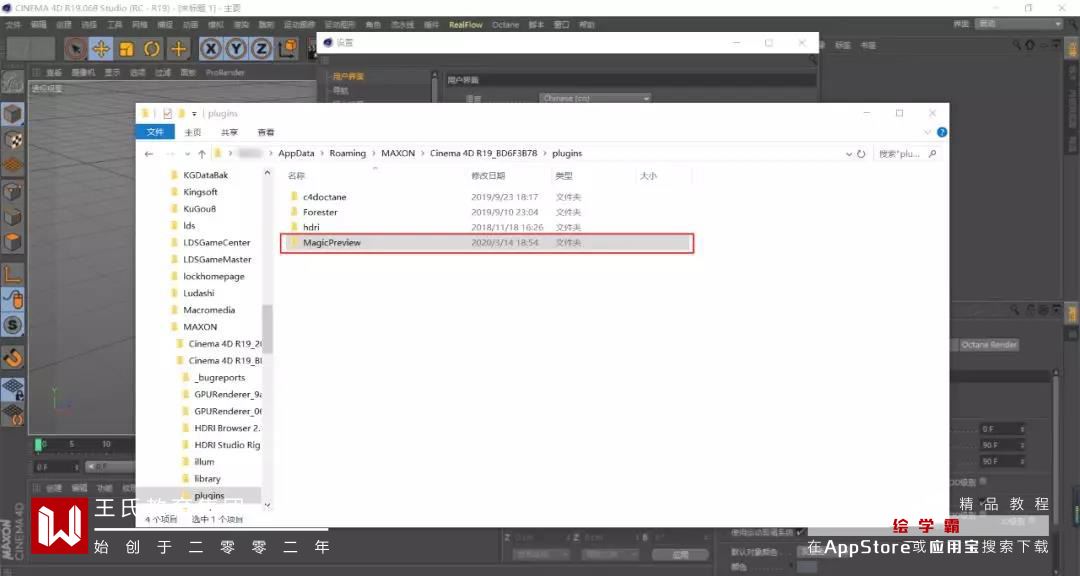Select Macromedia in the navigation tree
This screenshot has width=1080, height=576.
coord(209,310)
